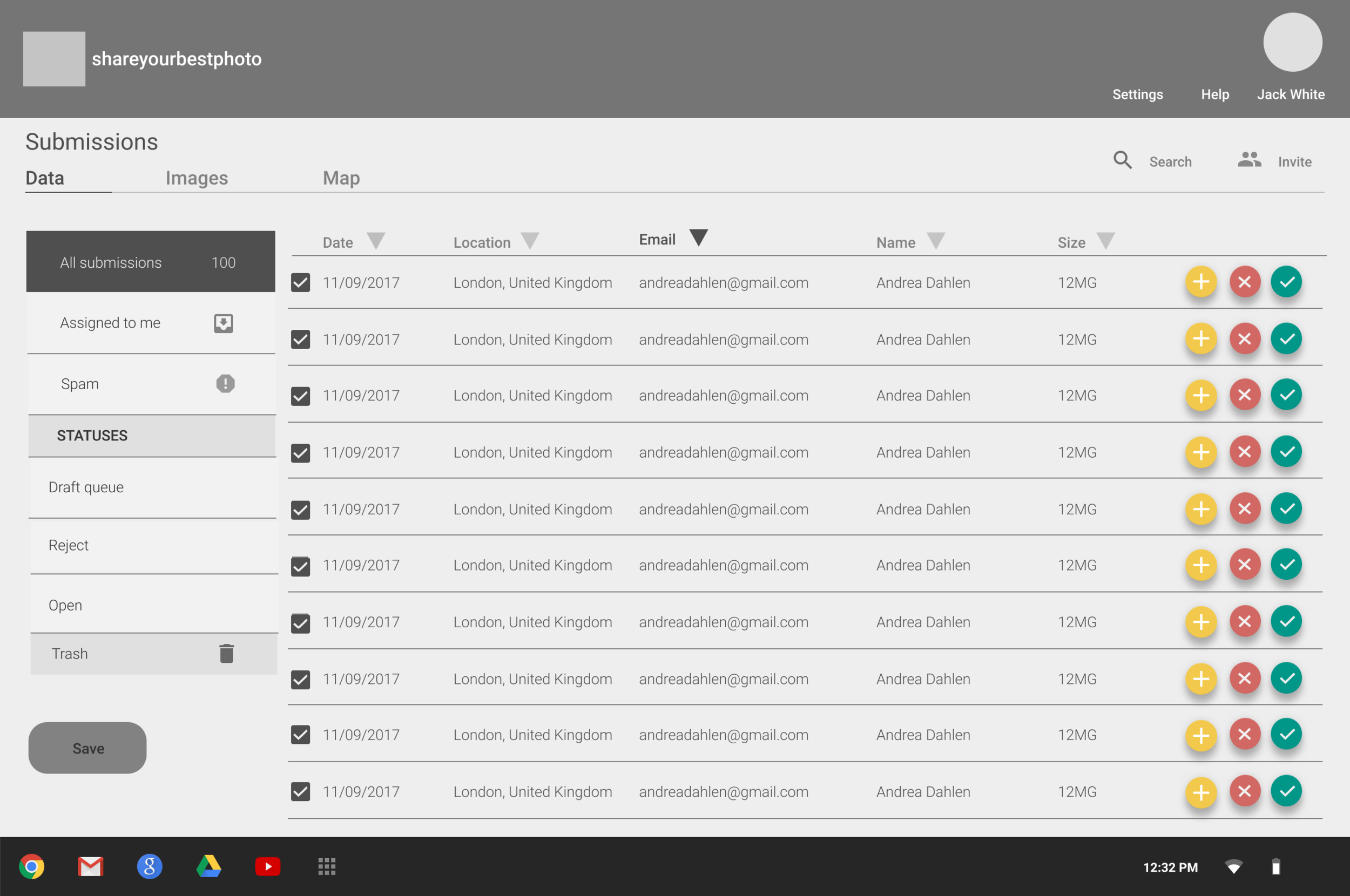Open the Settings link in header
1350x896 pixels.
click(1137, 94)
